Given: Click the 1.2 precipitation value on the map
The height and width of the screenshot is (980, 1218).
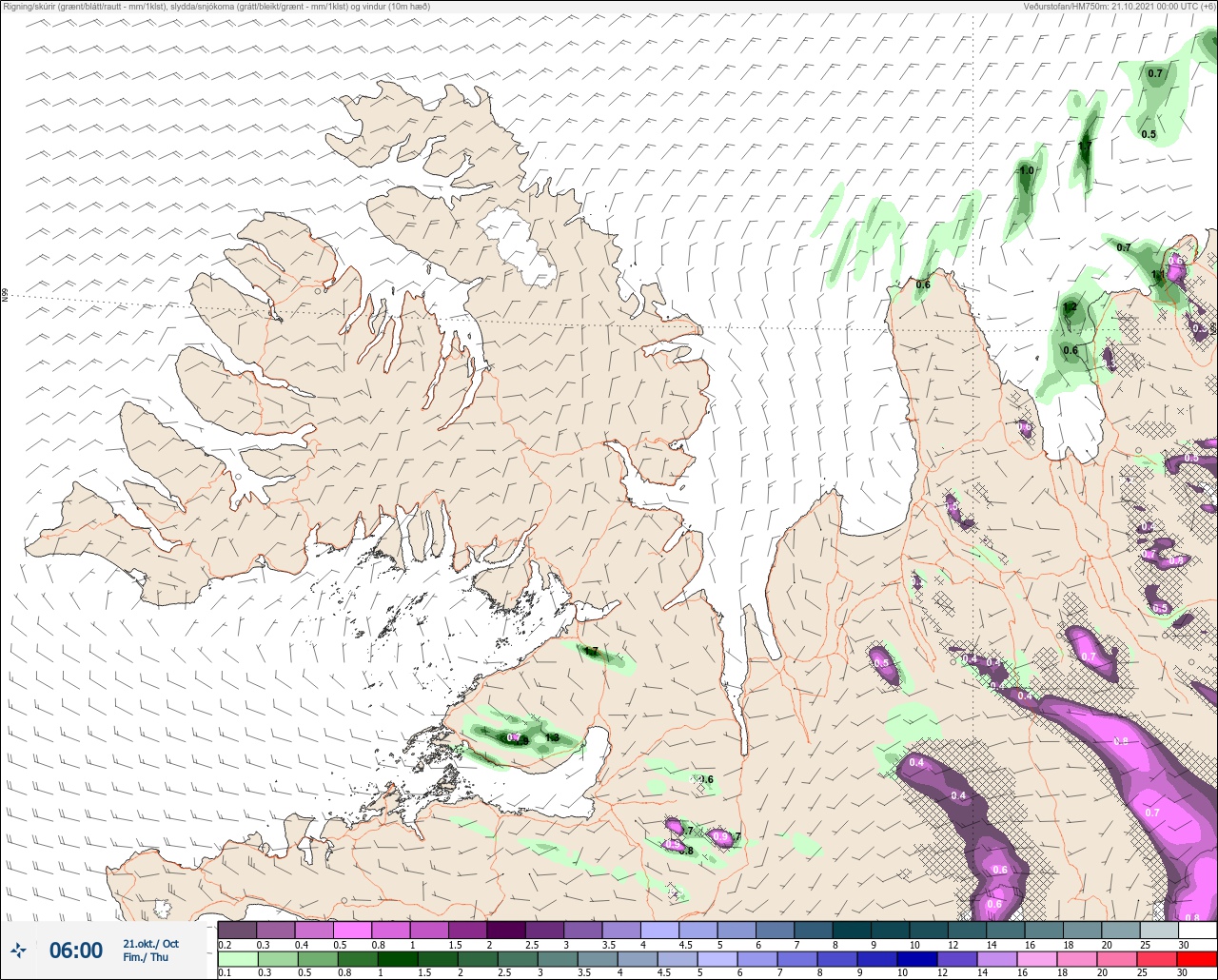Looking at the screenshot, I should pyautogui.click(x=1070, y=307).
